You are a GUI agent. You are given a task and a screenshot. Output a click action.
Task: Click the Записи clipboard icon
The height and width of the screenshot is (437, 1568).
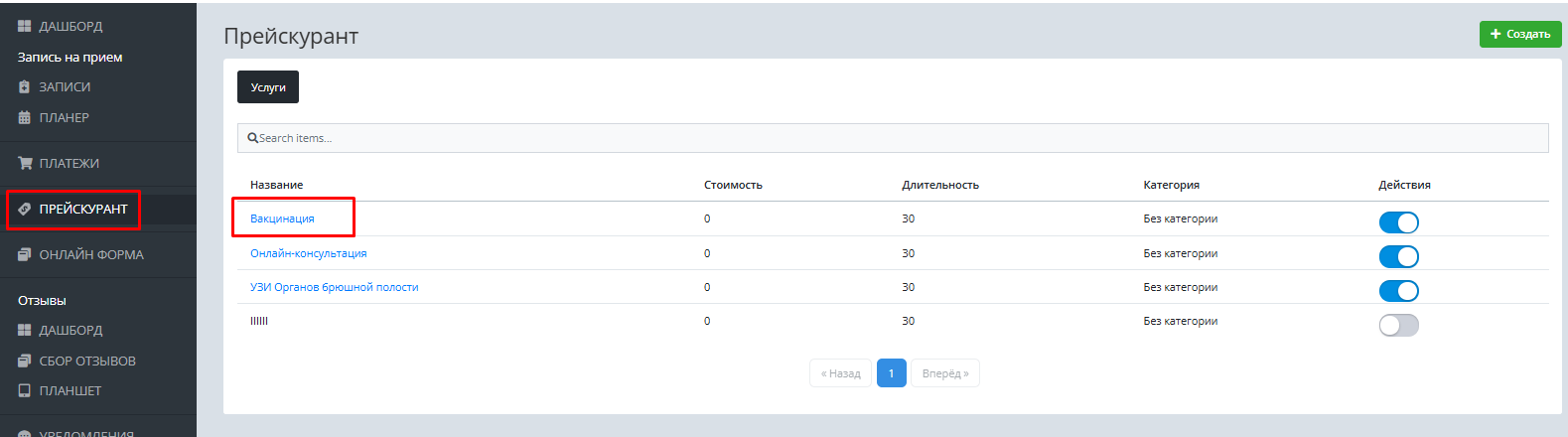[25, 87]
